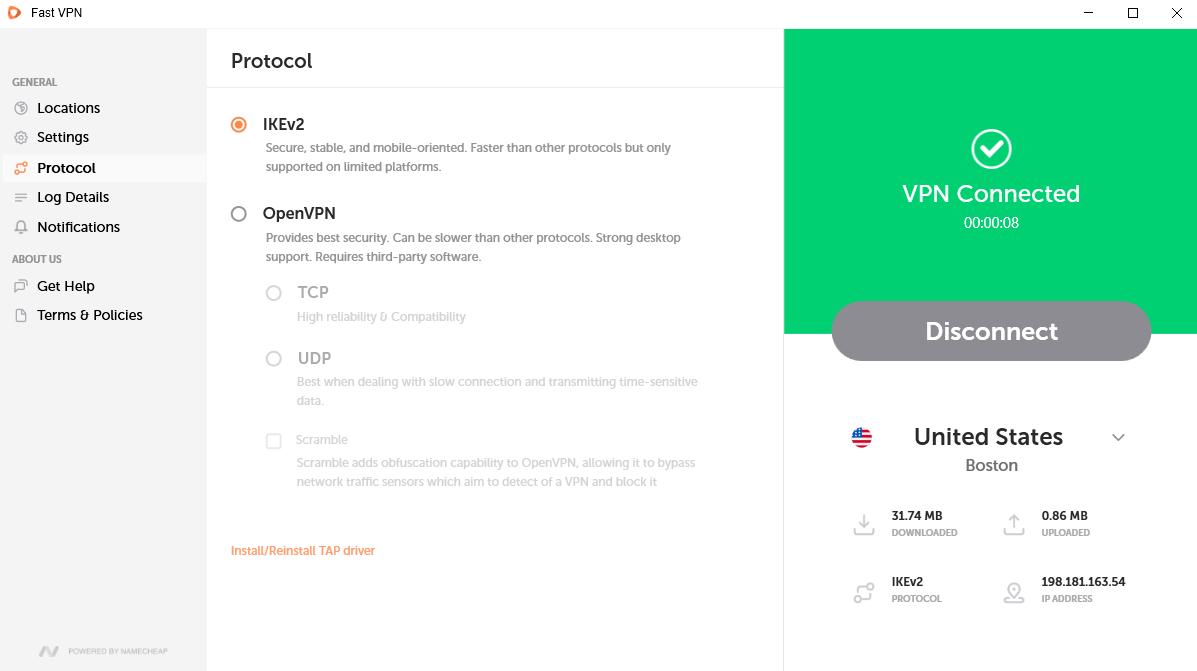This screenshot has height=671, width=1197.
Task: Click the Settings gear icon
Action: (x=21, y=138)
